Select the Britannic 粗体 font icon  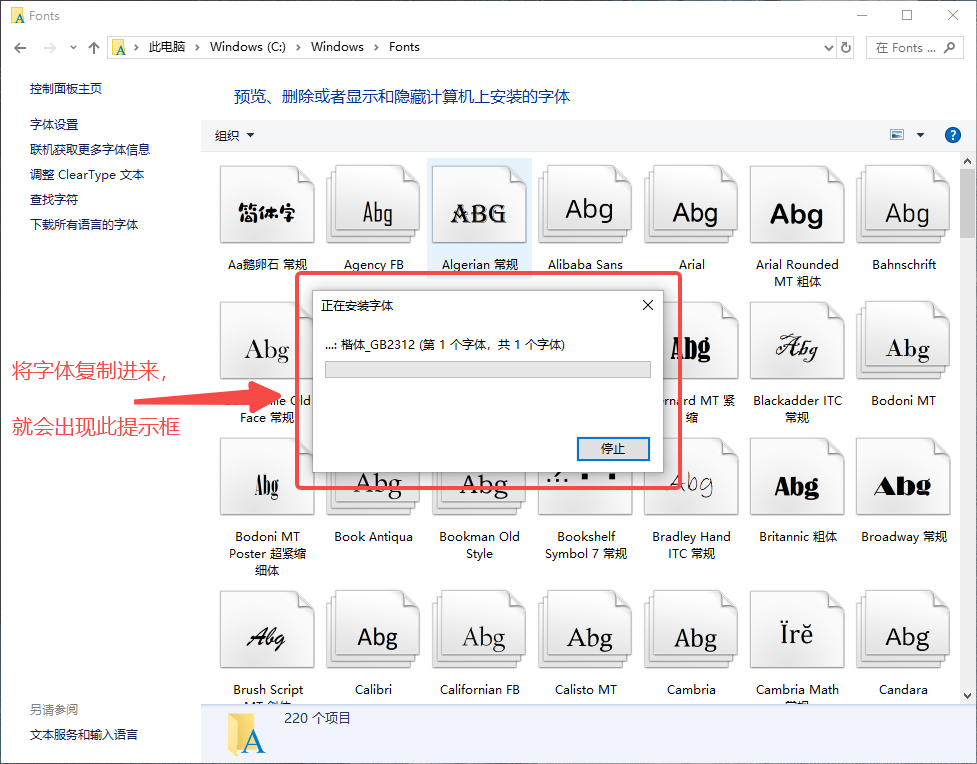[x=797, y=477]
